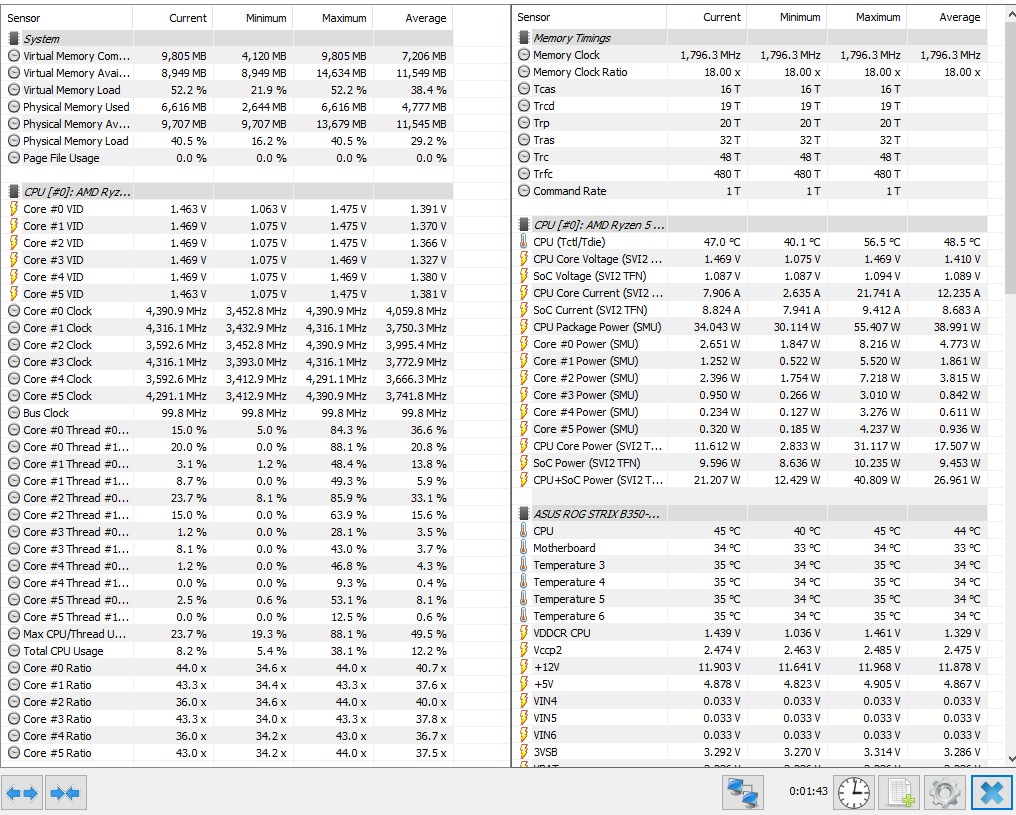
Task: Select the Memory Clock sensor row
Action: click(750, 55)
